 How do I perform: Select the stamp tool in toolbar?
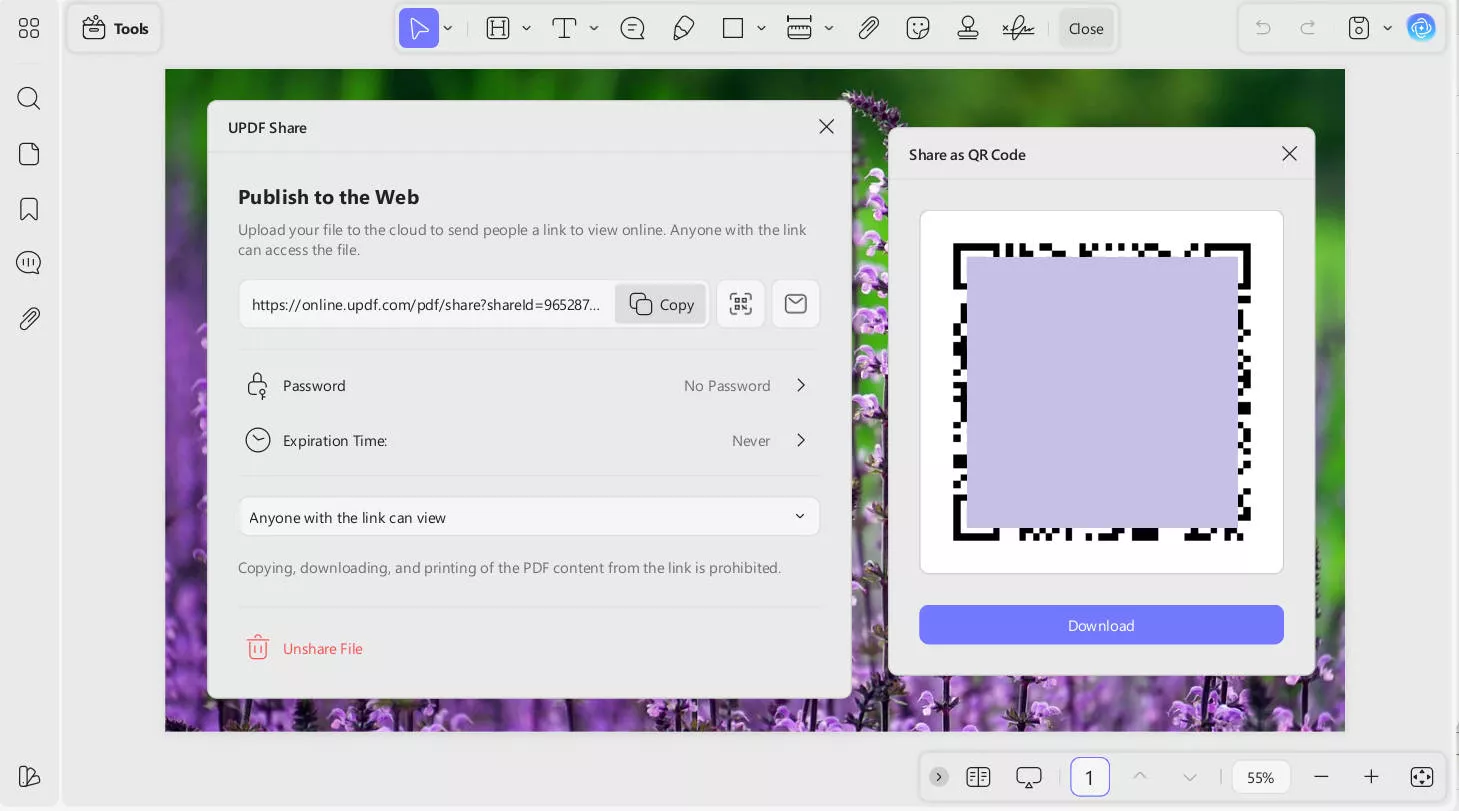click(x=967, y=28)
